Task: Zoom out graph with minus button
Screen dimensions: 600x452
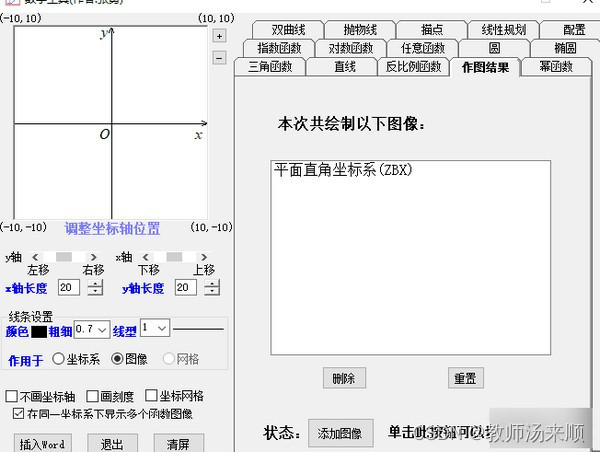Action: pos(219,58)
